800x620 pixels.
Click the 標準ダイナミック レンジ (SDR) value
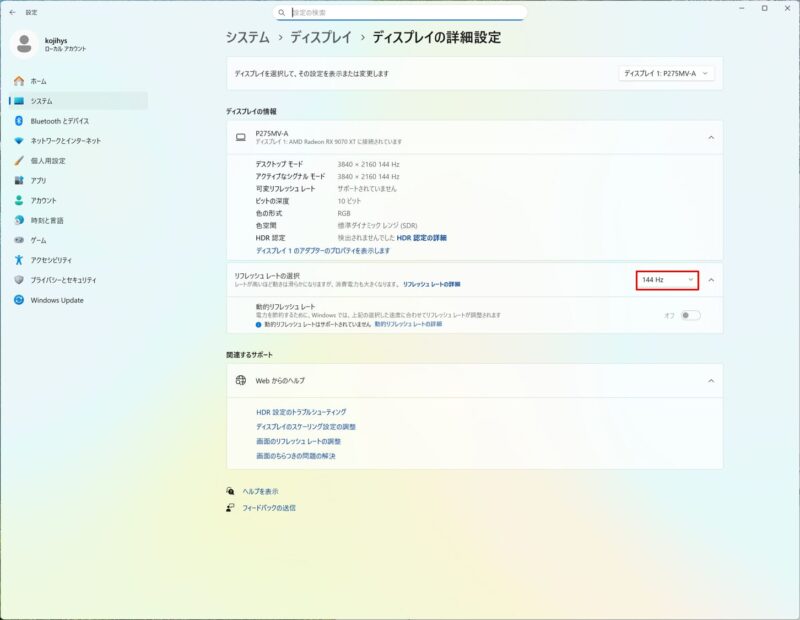377,226
